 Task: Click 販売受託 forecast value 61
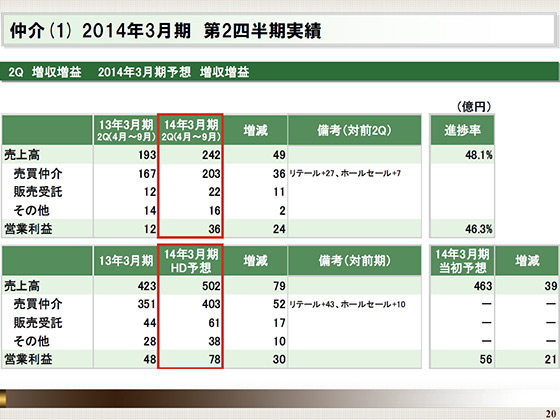point(214,323)
